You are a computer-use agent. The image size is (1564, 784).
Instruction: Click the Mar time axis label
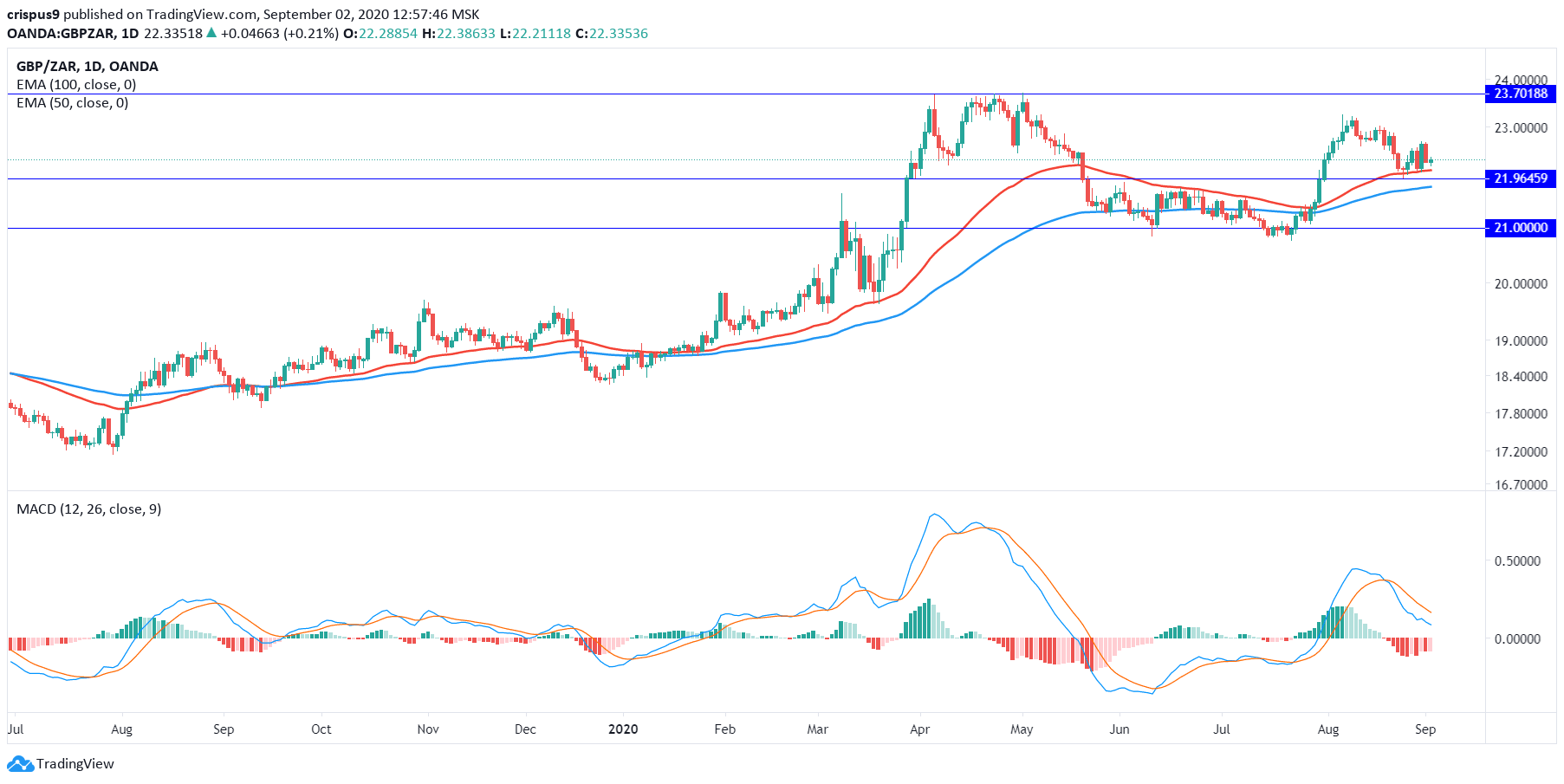pos(818,729)
